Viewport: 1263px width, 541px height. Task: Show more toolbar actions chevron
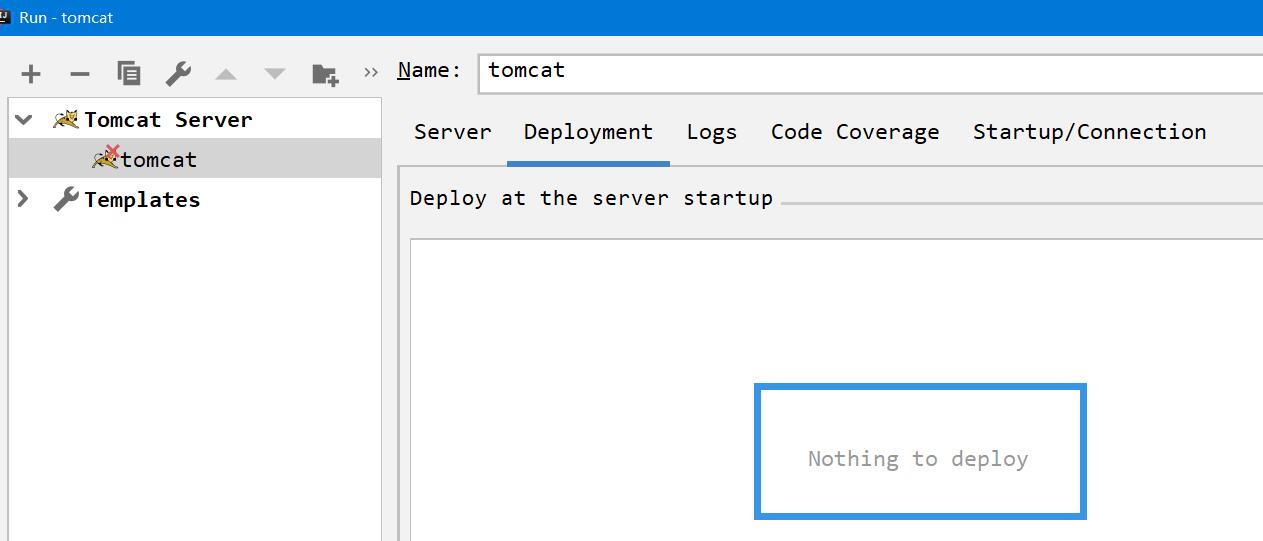tap(371, 72)
